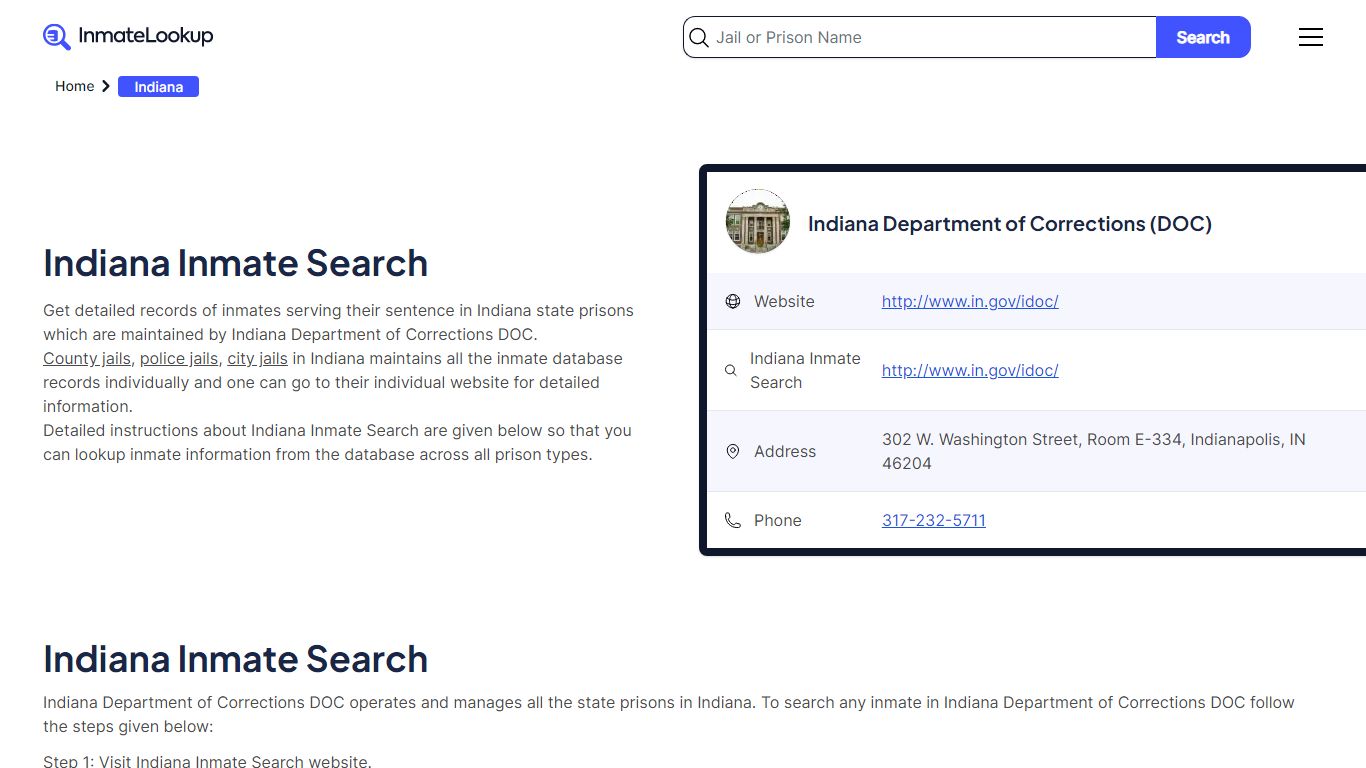1366x768 pixels.
Task: Click the lower Indiana Inmate Search heading
Action: [236, 659]
